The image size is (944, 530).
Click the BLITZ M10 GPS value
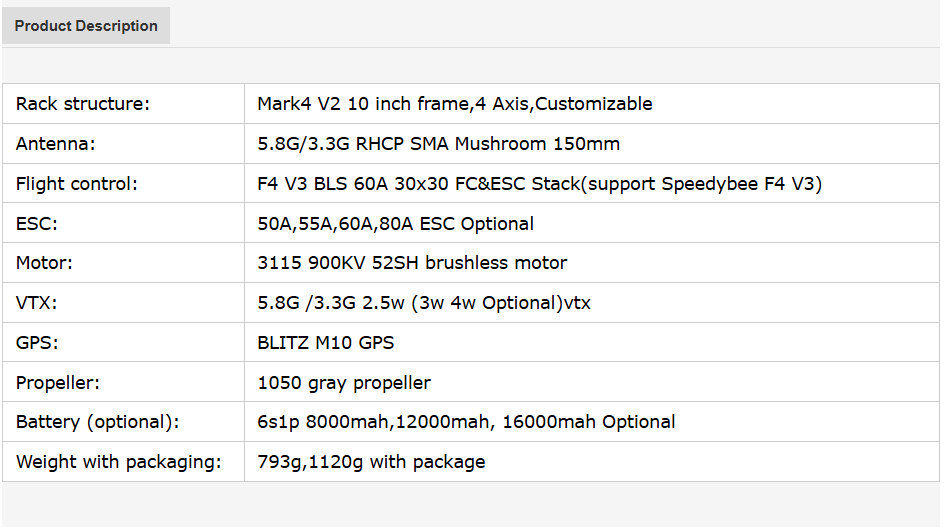point(325,343)
